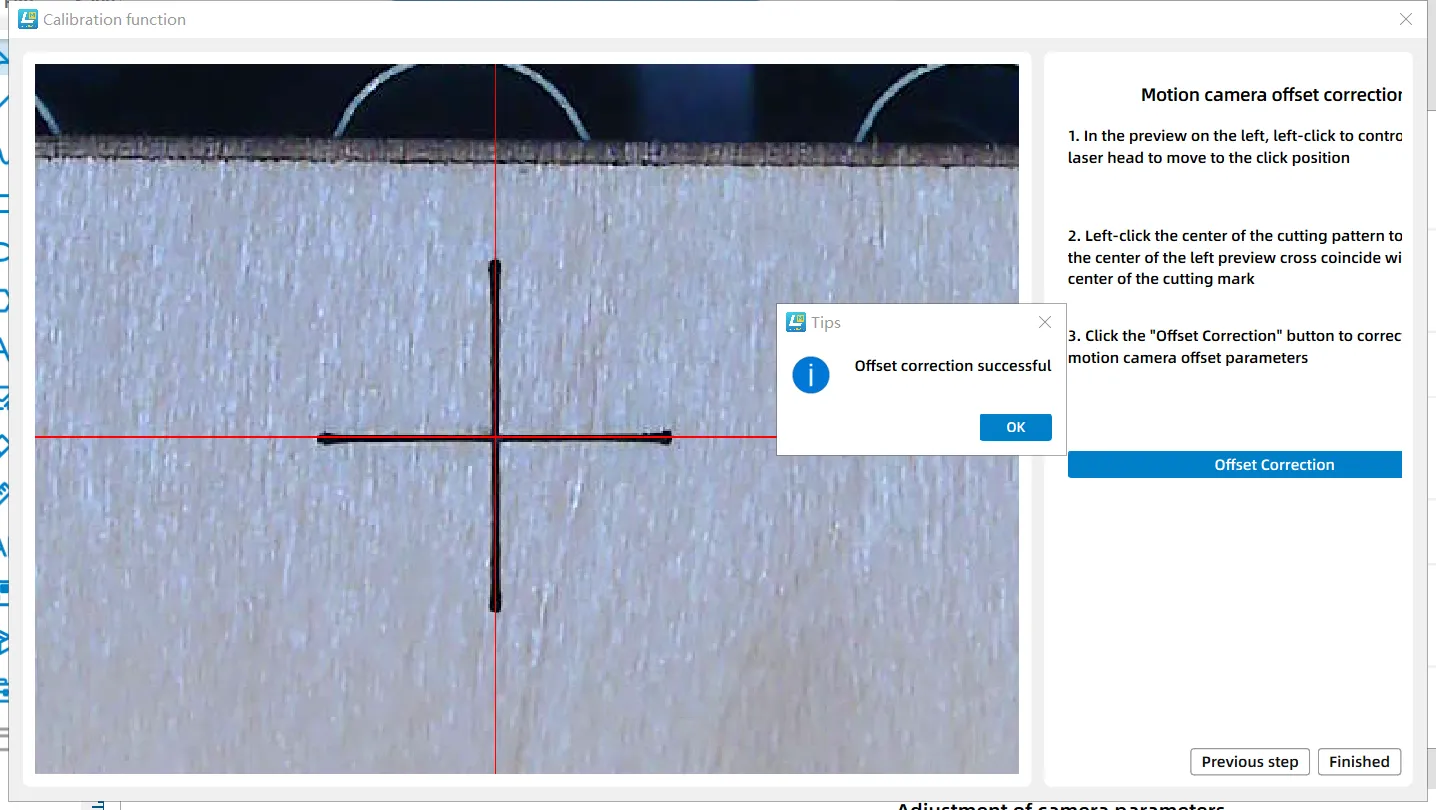Click the step 2 instruction about cutting pattern

[1234, 257]
